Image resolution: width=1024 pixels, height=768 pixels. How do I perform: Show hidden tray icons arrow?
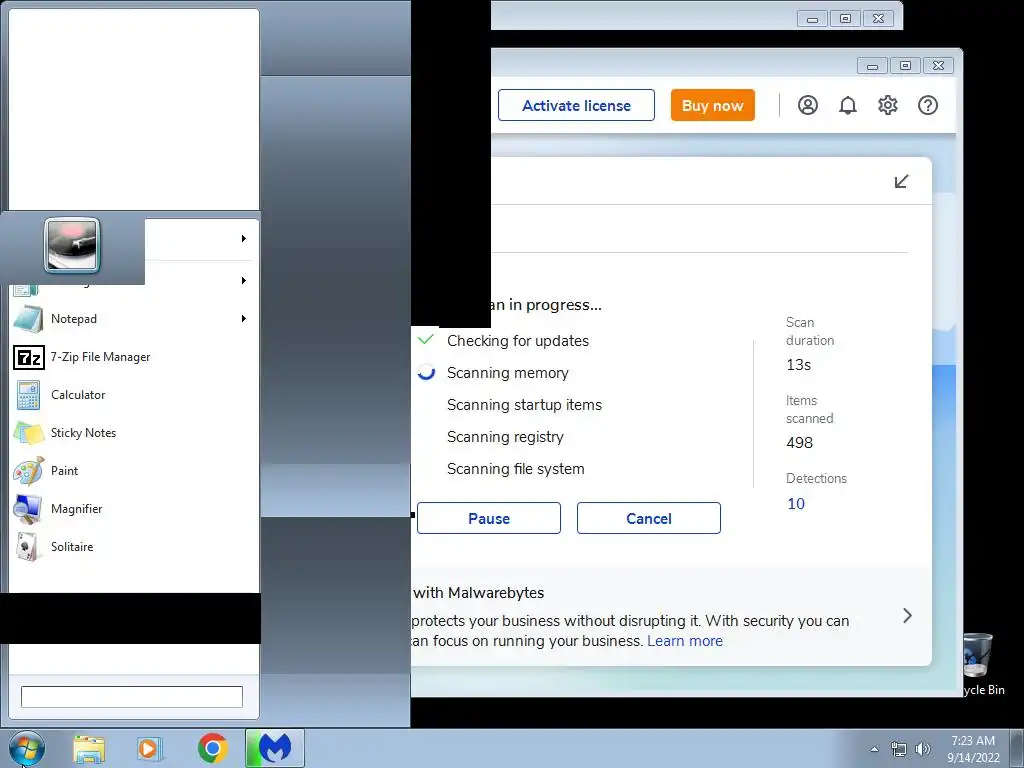(874, 749)
